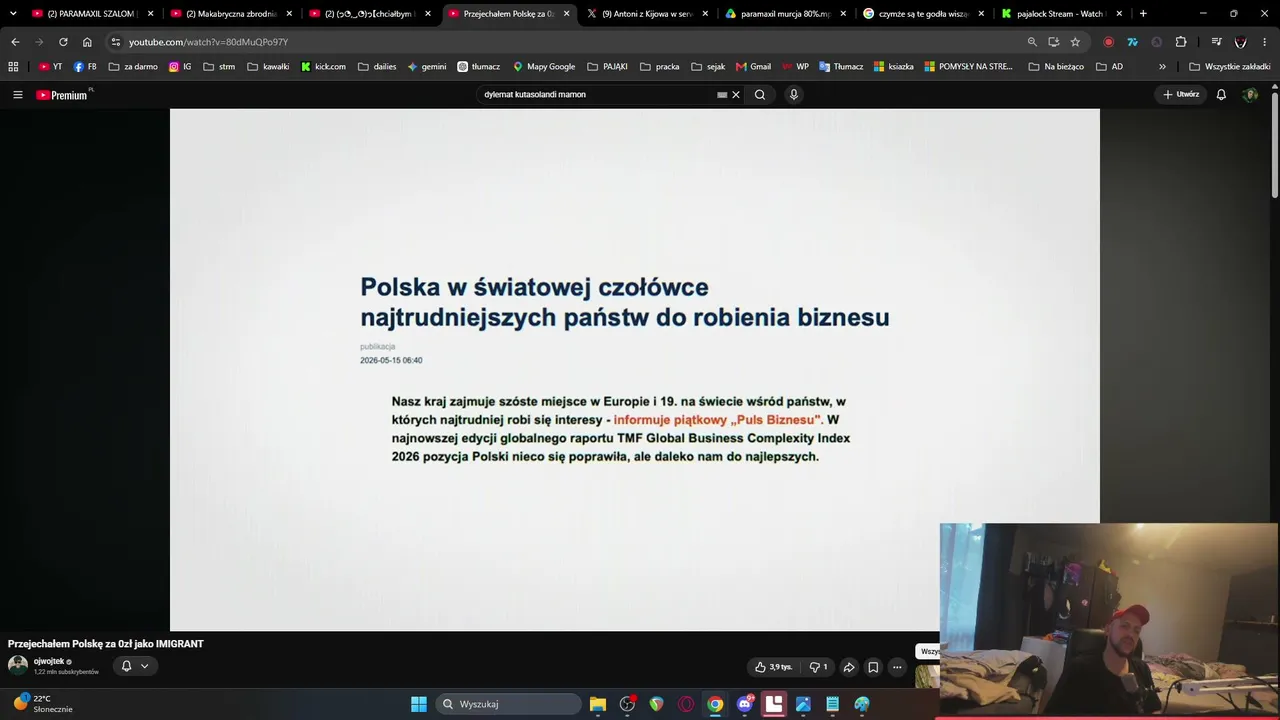View site information icon beside URL
This screenshot has height=720, width=1280.
coord(116,42)
